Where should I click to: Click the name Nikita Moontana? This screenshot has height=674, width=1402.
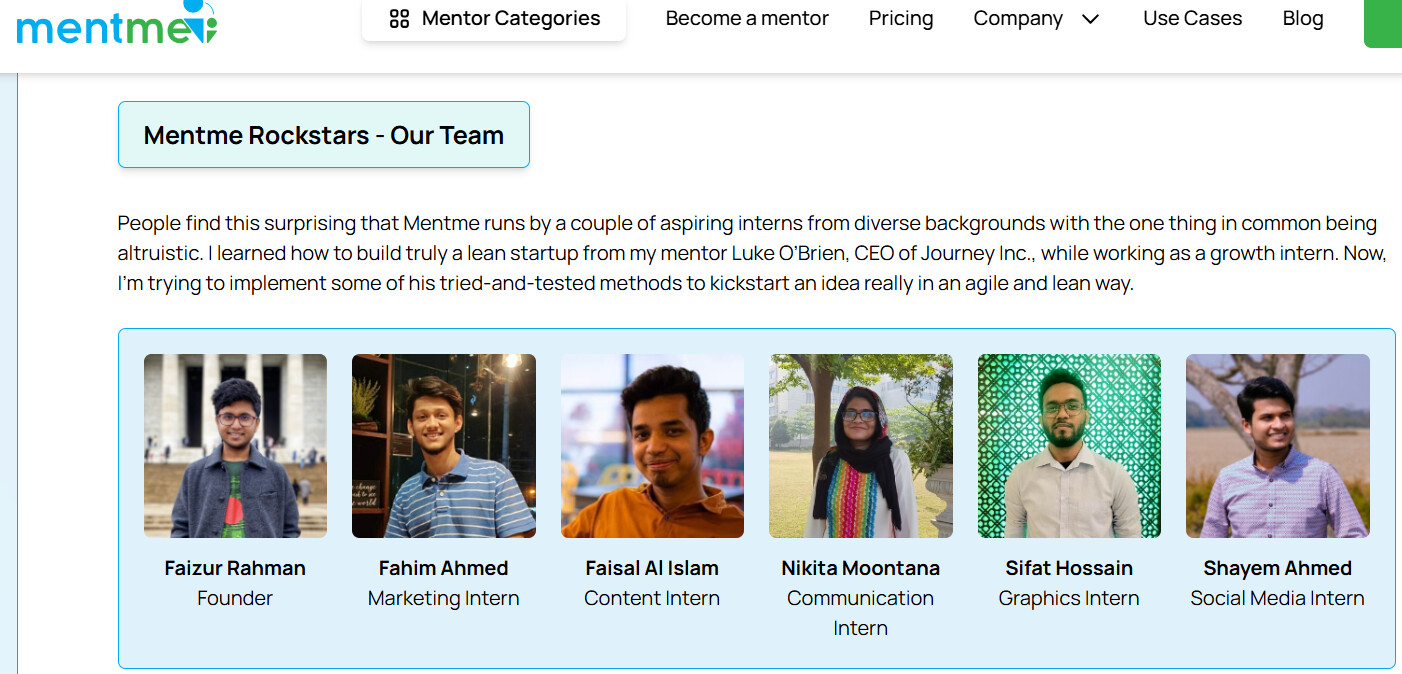861,568
